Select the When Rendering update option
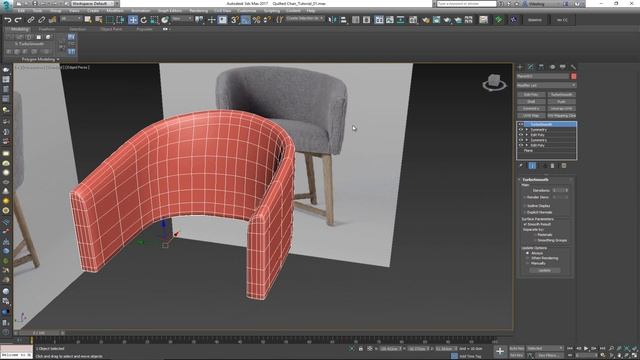This screenshot has width=640, height=360. click(527, 258)
